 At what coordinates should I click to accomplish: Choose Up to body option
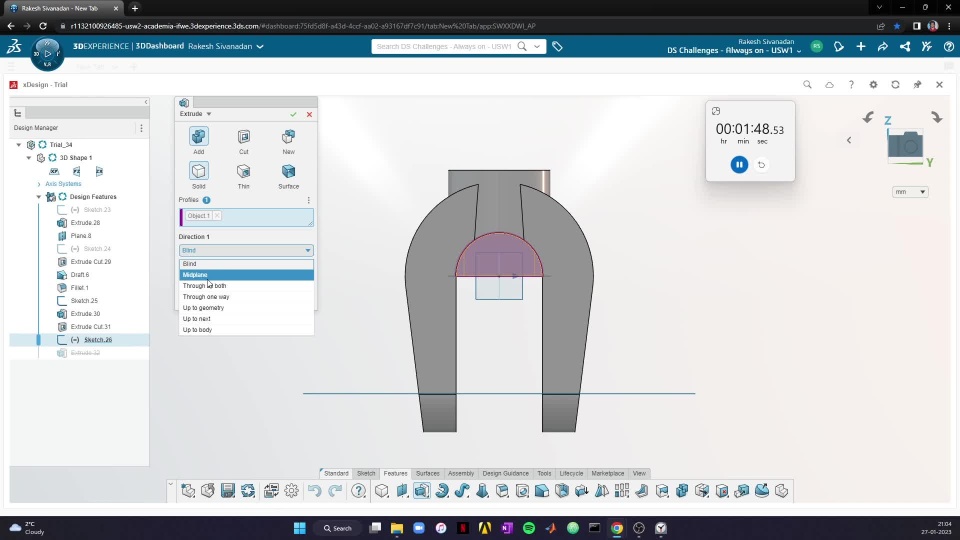[246, 330]
